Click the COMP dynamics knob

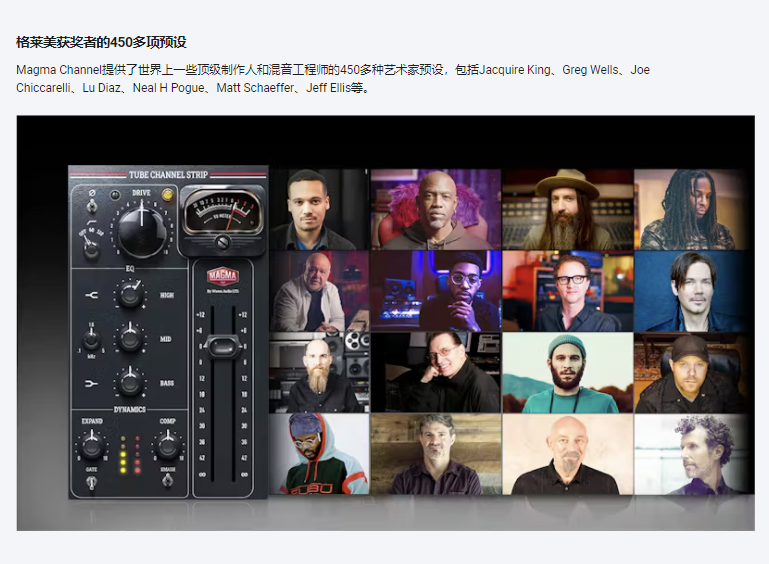click(168, 445)
